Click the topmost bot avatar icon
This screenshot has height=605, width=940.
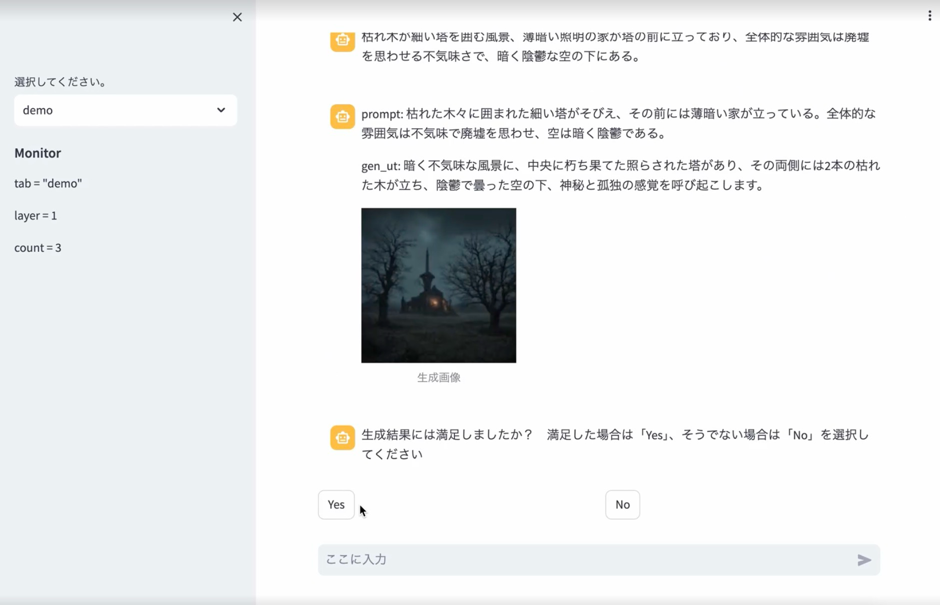(343, 40)
